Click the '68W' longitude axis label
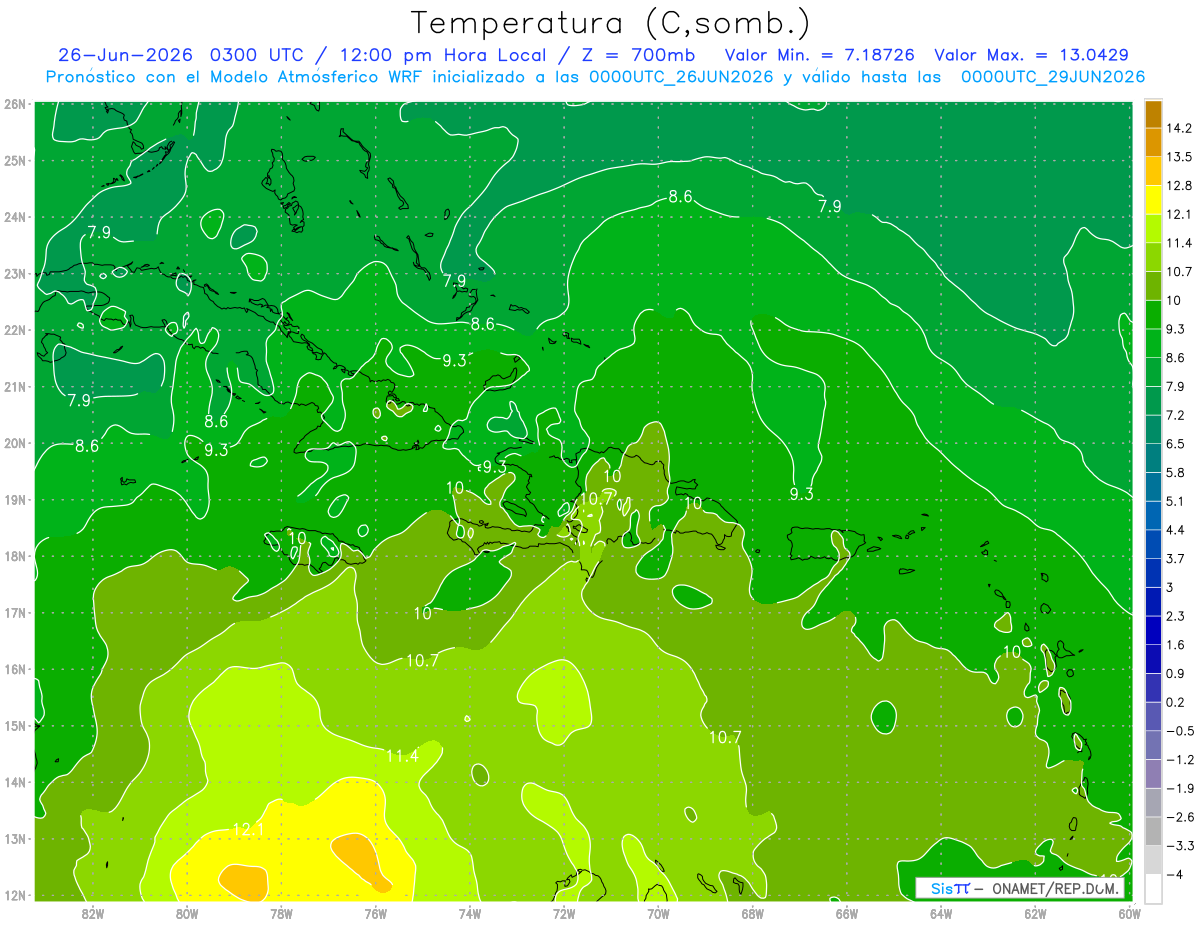Image resolution: width=1200 pixels, height=927 pixels. 752,913
